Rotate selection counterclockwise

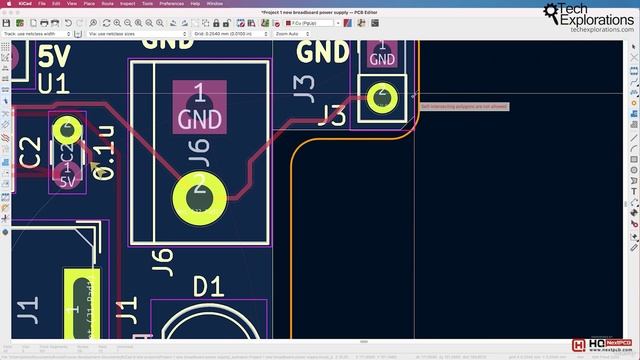tap(173, 23)
